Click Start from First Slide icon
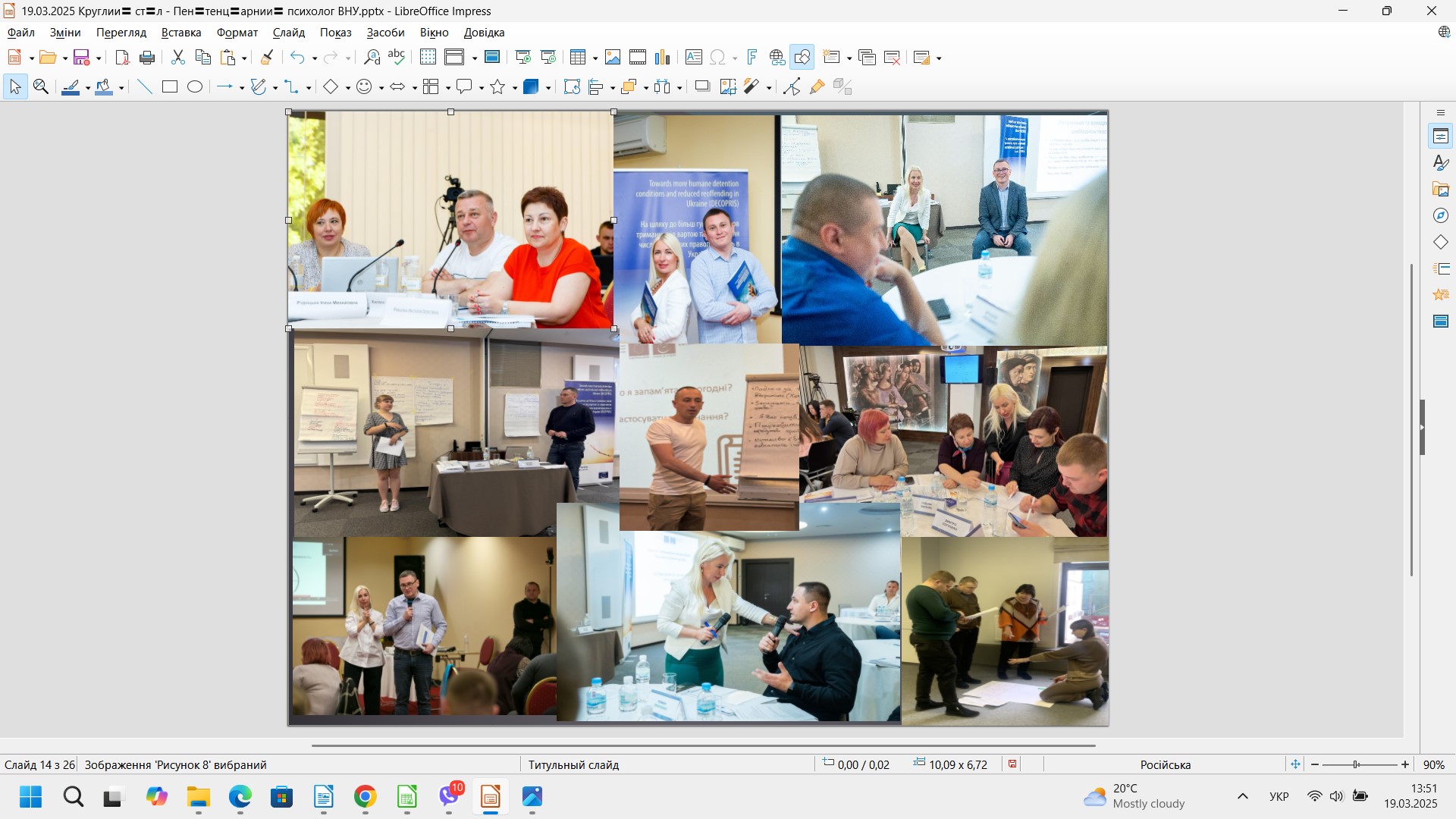1456x819 pixels. tap(523, 58)
